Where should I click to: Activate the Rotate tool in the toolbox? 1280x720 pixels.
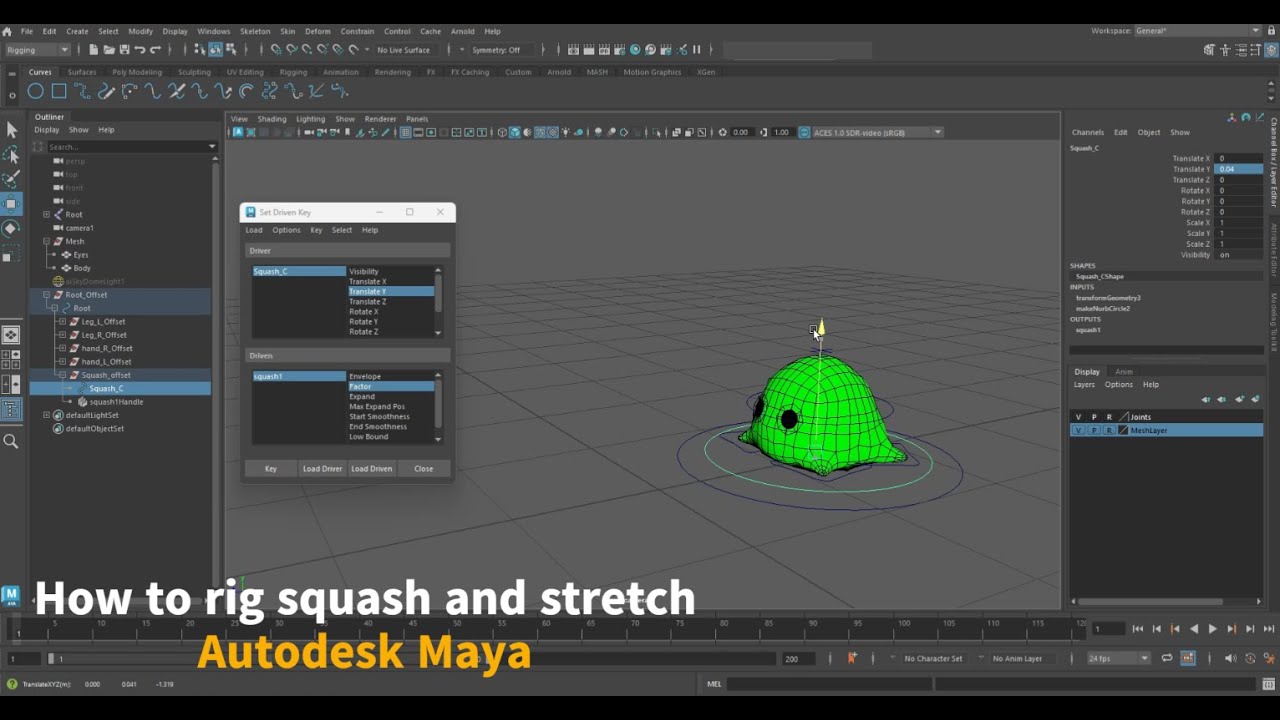pyautogui.click(x=11, y=229)
